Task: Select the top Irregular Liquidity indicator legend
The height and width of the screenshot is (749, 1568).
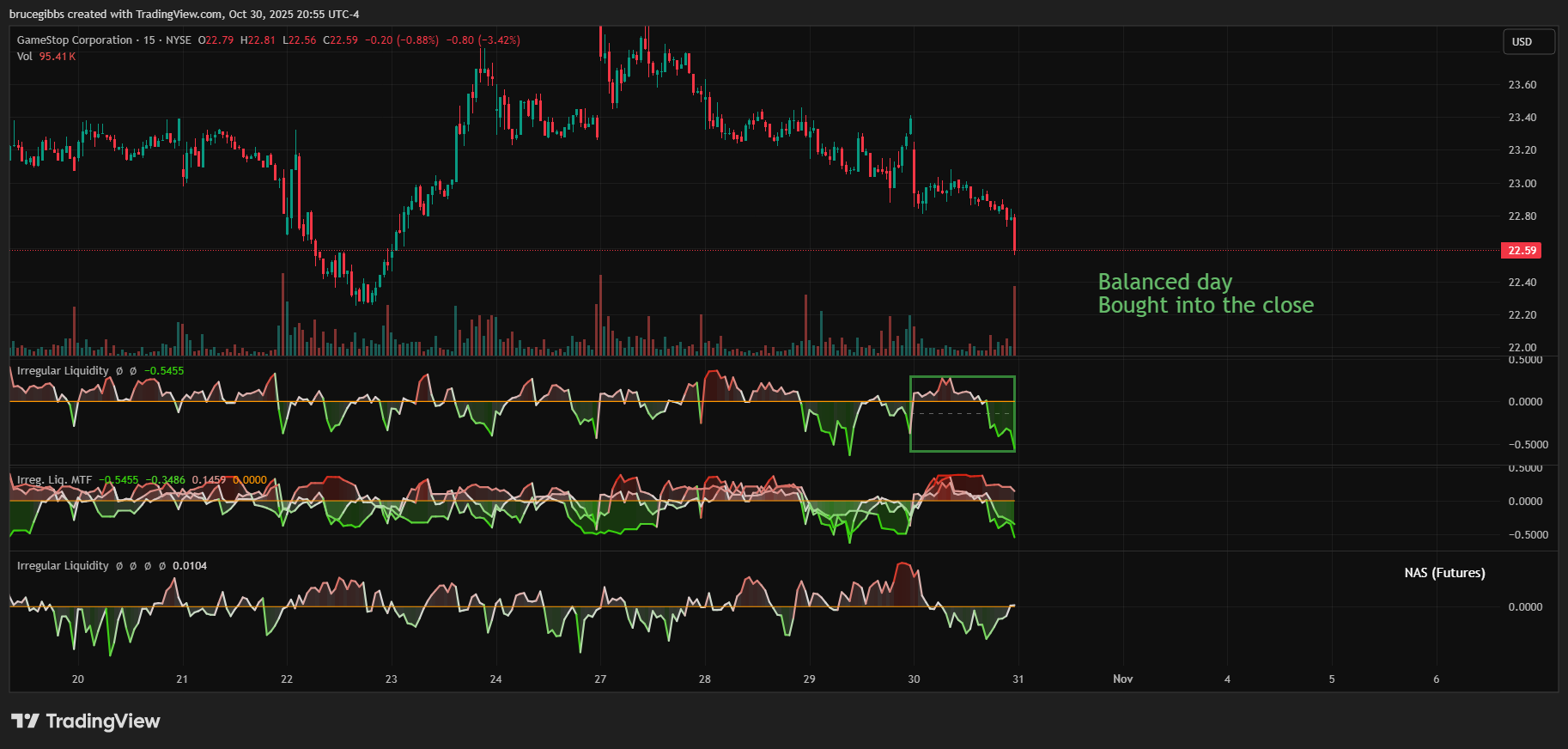Action: pyautogui.click(x=63, y=371)
